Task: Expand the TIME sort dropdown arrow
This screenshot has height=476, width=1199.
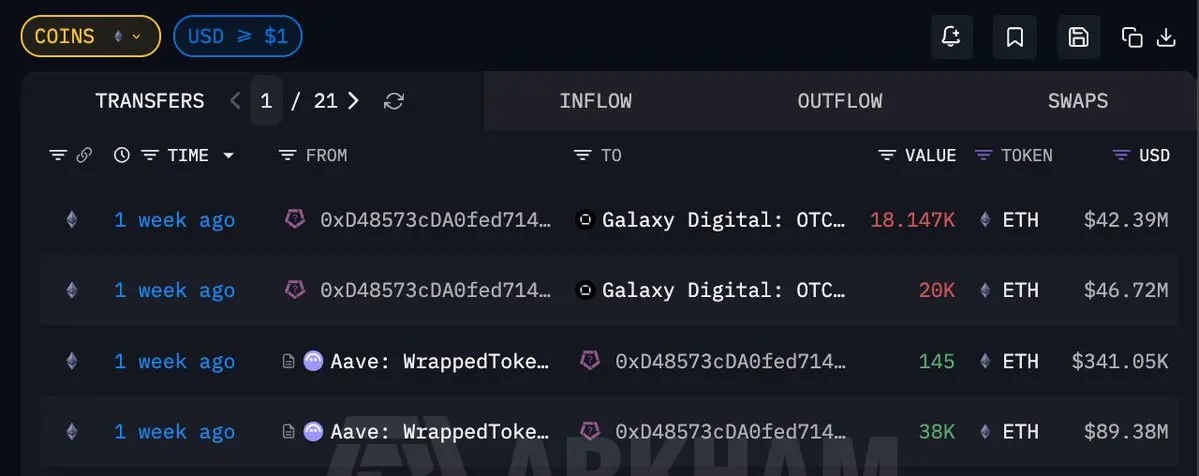Action: [228, 156]
